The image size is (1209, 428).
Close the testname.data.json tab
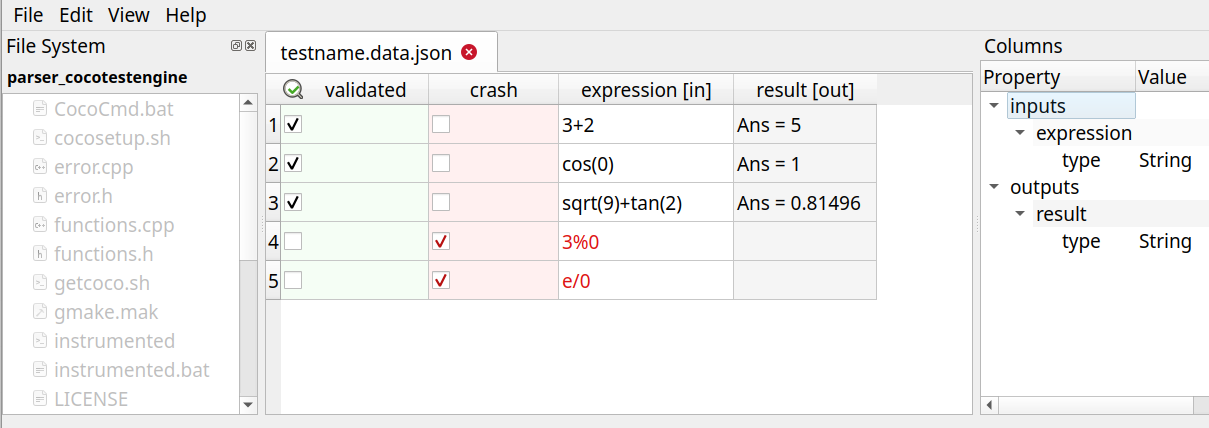click(469, 52)
